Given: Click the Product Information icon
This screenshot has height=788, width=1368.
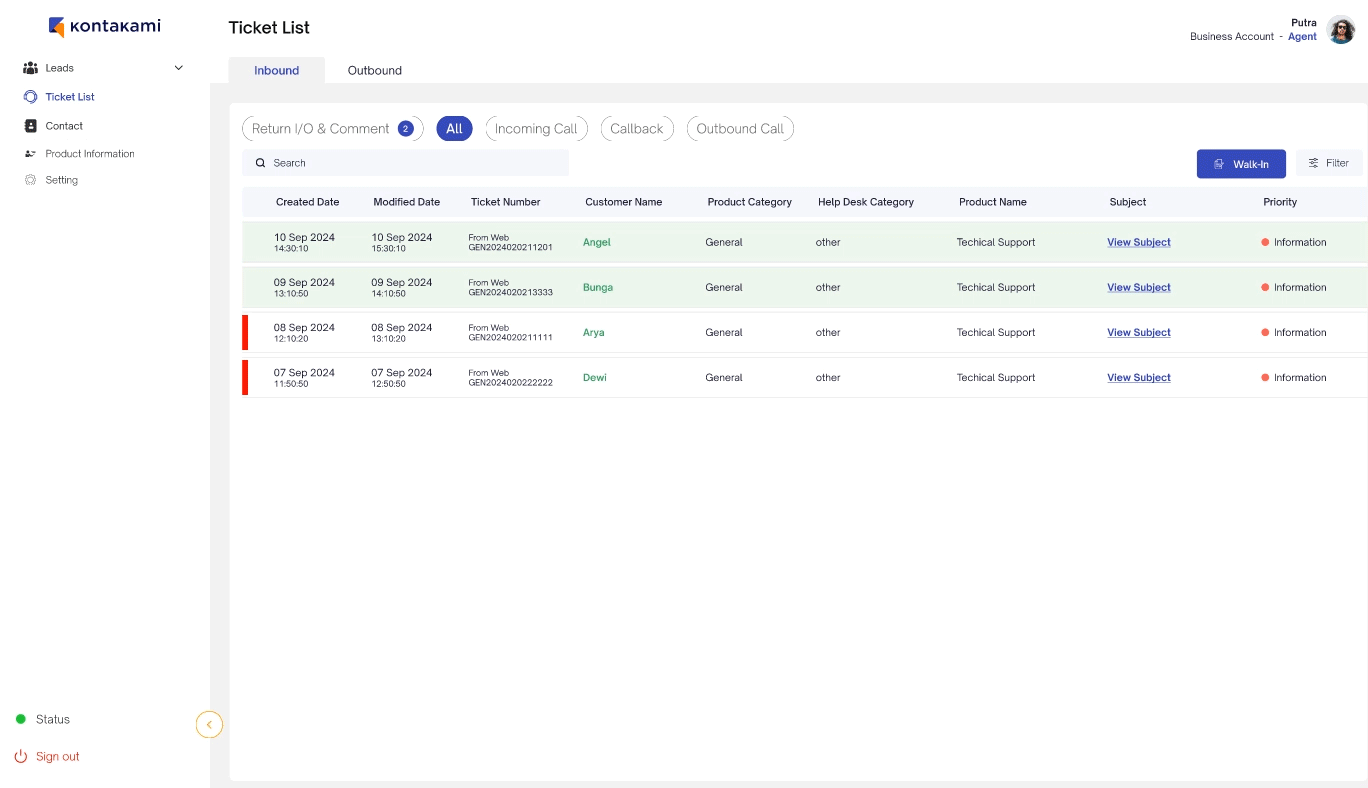Looking at the screenshot, I should tap(30, 154).
